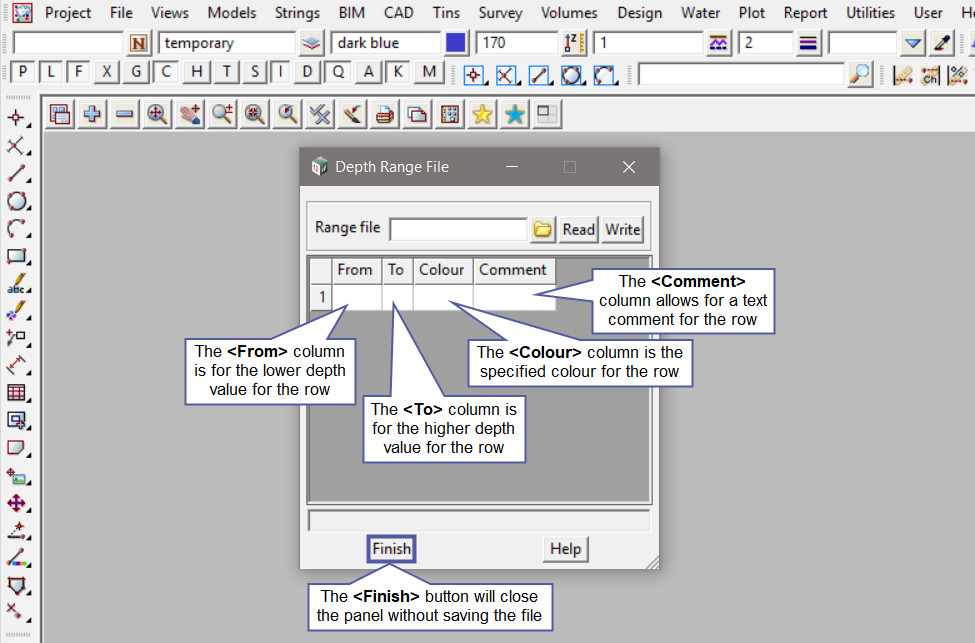Click the layers model icon beside 'temporary'
The width and height of the screenshot is (975, 643).
coord(311,44)
